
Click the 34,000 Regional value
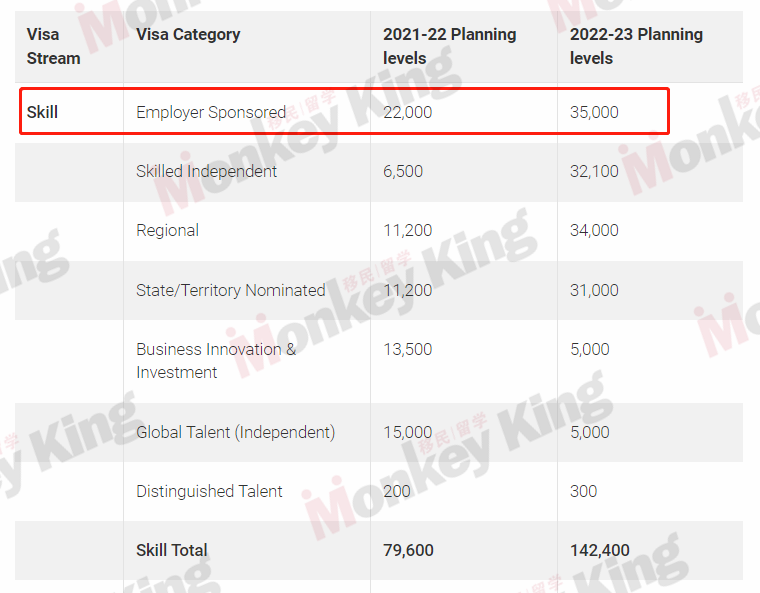594,230
